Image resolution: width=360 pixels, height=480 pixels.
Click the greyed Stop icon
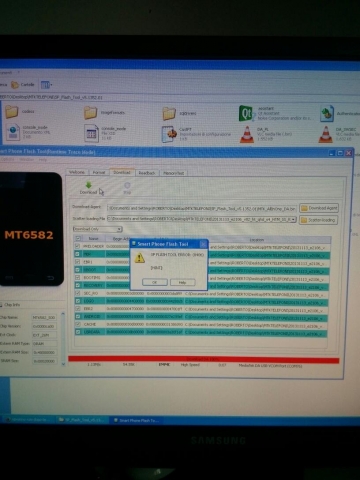tap(127, 185)
